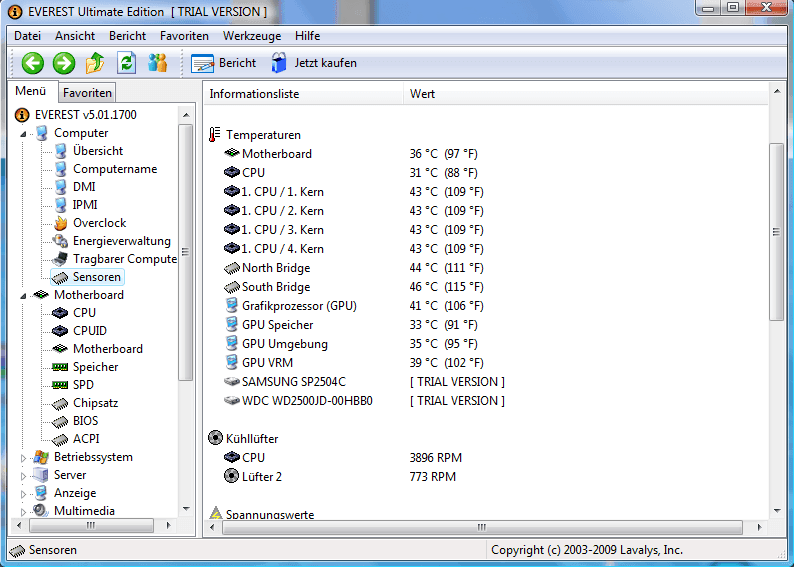This screenshot has height=567, width=794.
Task: Click the WDC WD2500JD-00HBB0 drive icon
Action: tap(231, 400)
